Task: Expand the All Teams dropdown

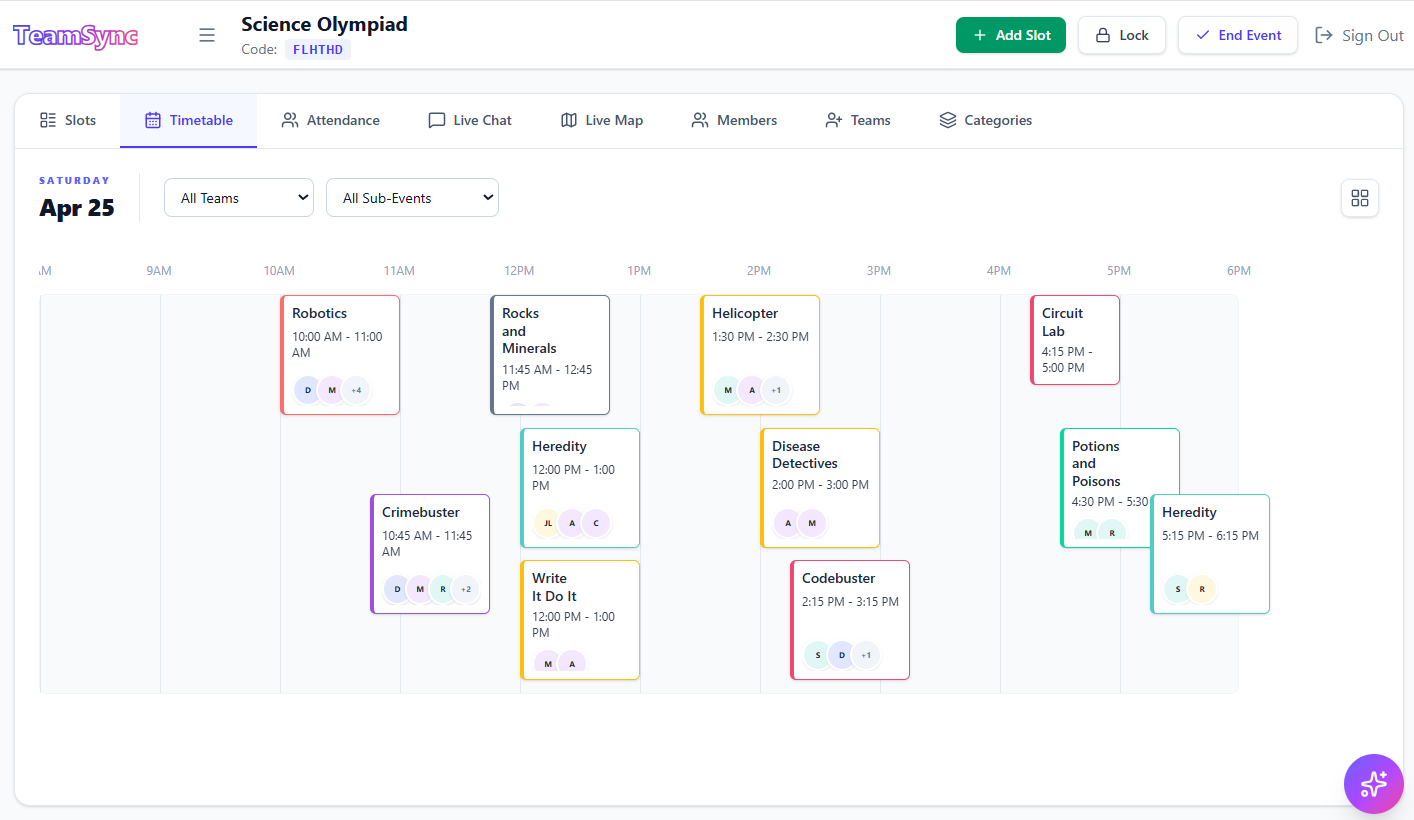Action: point(239,198)
